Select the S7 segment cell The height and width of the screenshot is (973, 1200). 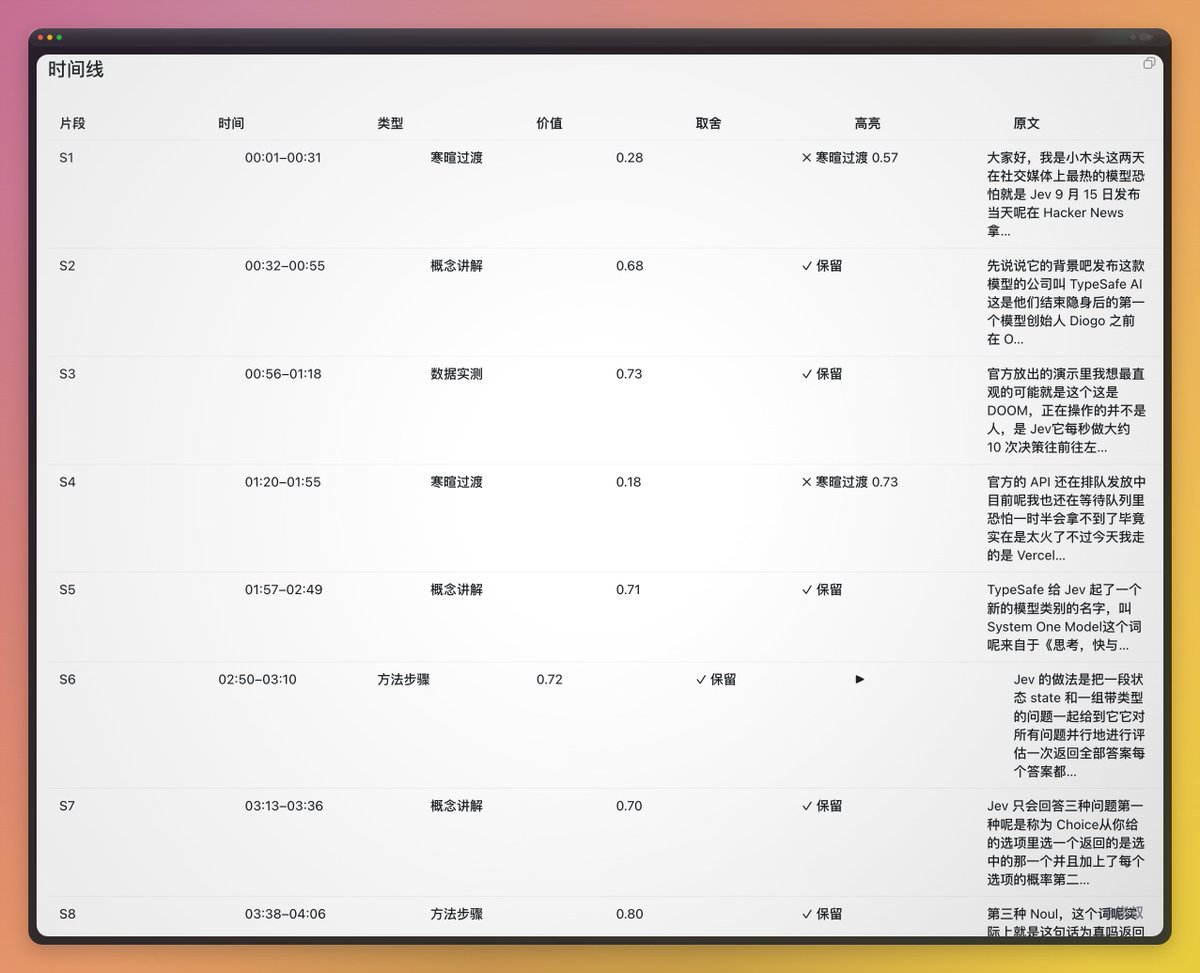coord(67,806)
